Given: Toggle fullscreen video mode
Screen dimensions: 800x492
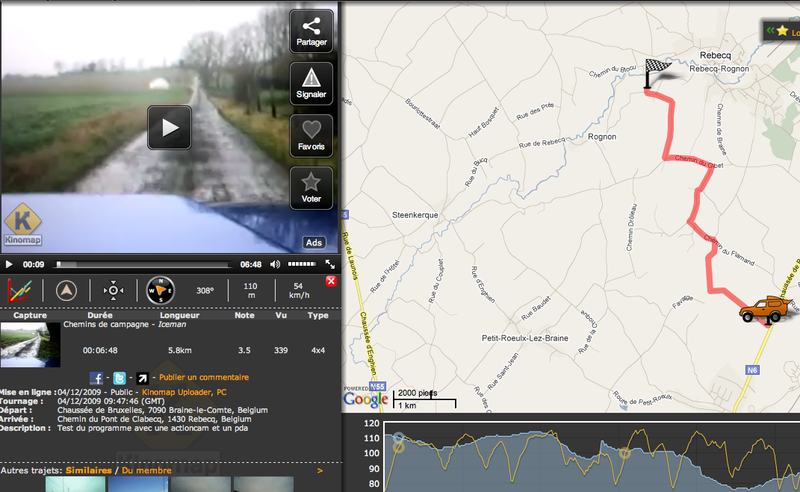Looking at the screenshot, I should [x=329, y=265].
